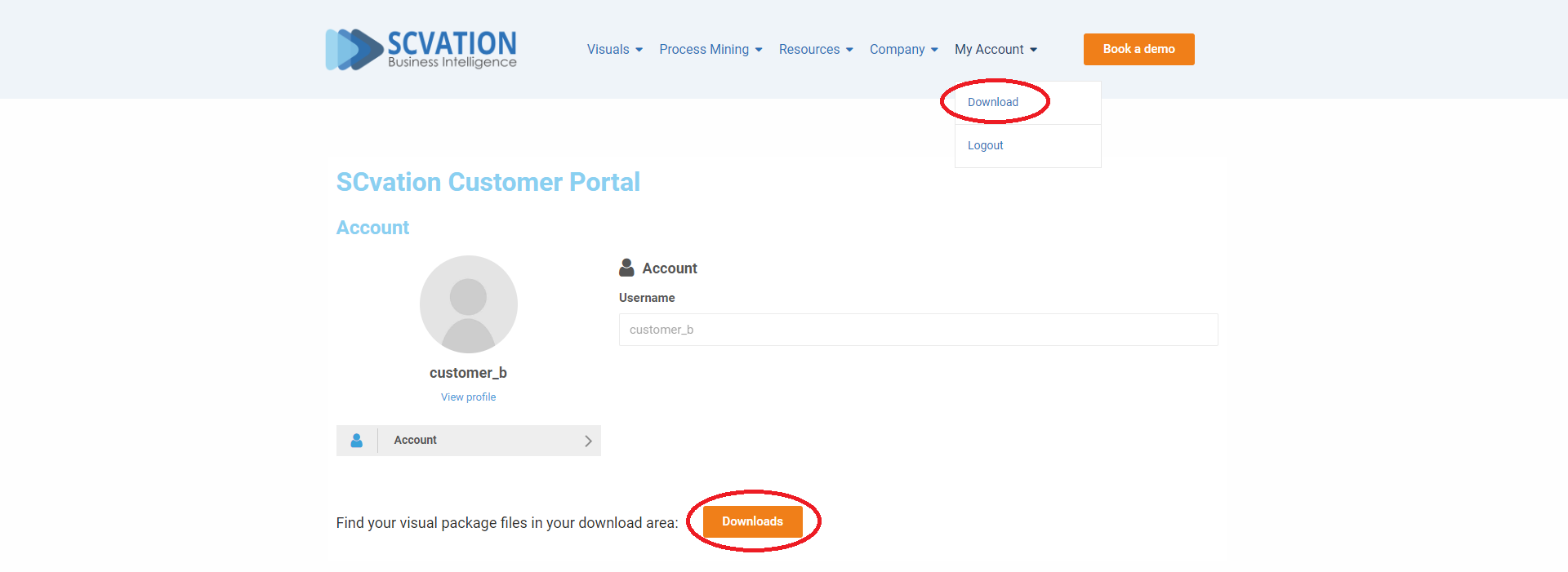
Task: Open the My Account dropdown
Action: pyautogui.click(x=996, y=50)
